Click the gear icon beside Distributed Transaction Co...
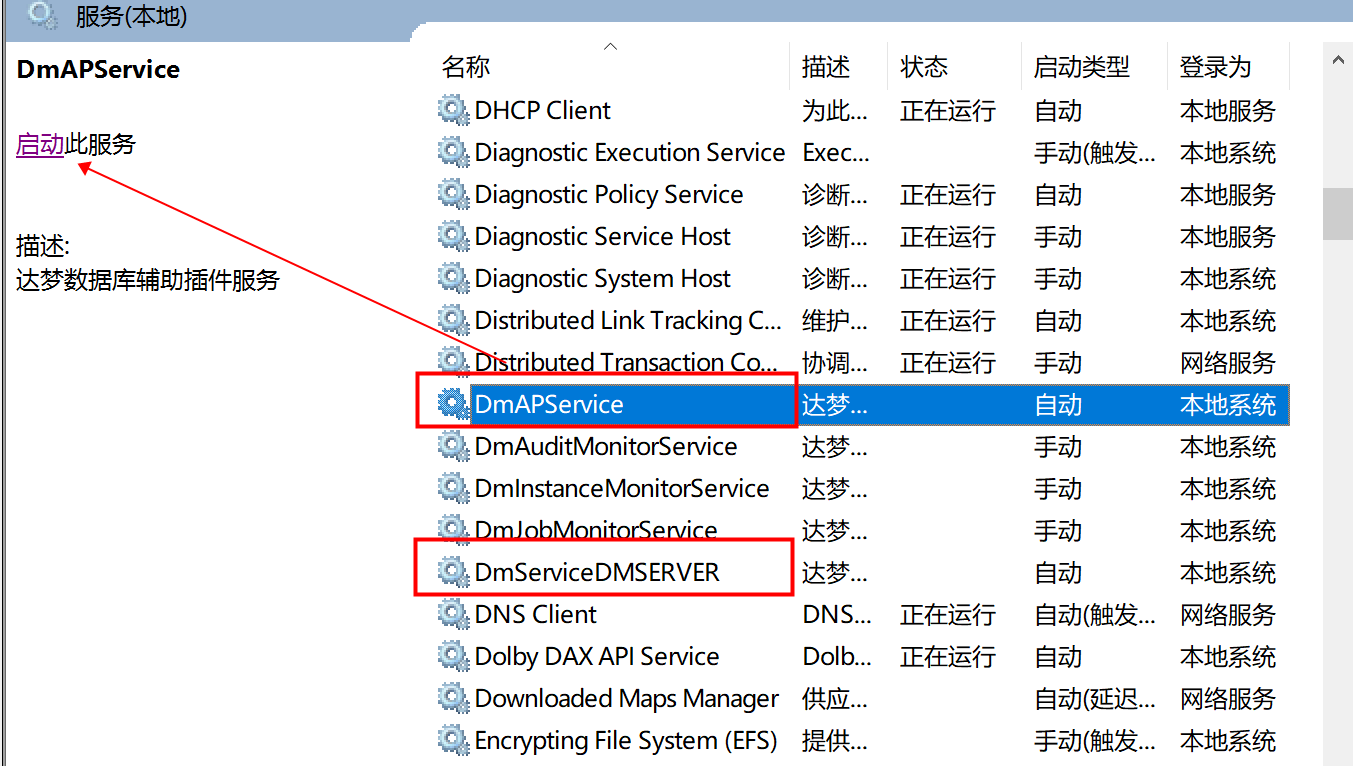The height and width of the screenshot is (766, 1353). pyautogui.click(x=454, y=362)
